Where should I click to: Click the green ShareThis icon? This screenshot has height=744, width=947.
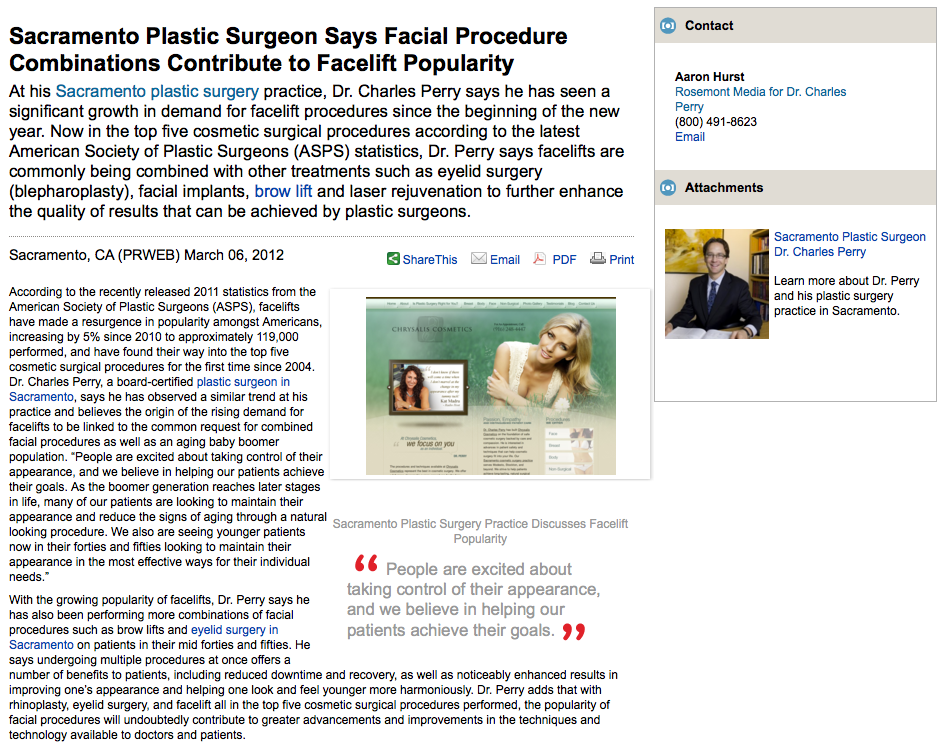click(x=393, y=259)
